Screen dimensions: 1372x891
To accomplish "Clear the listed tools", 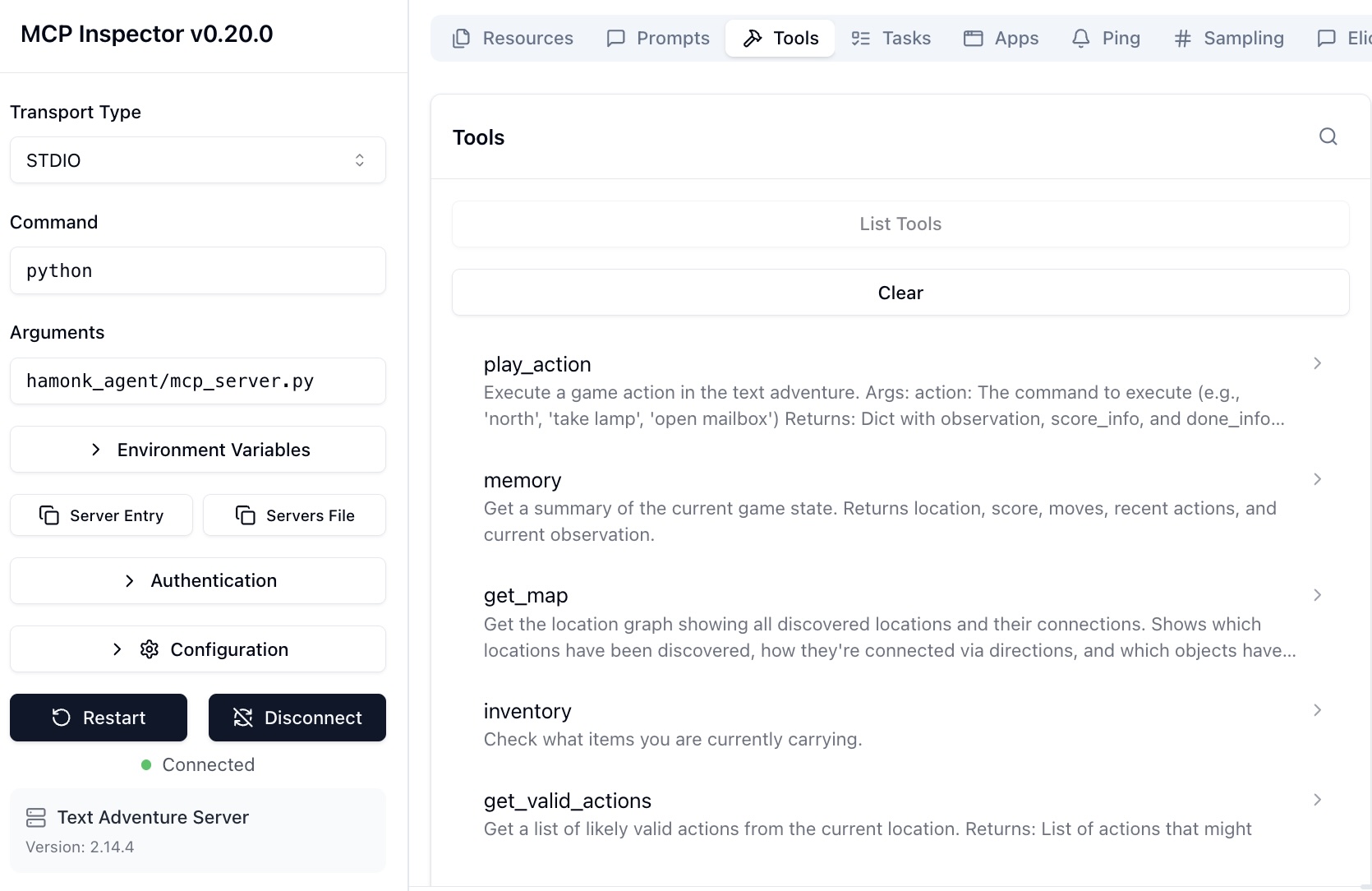I will [x=900, y=292].
